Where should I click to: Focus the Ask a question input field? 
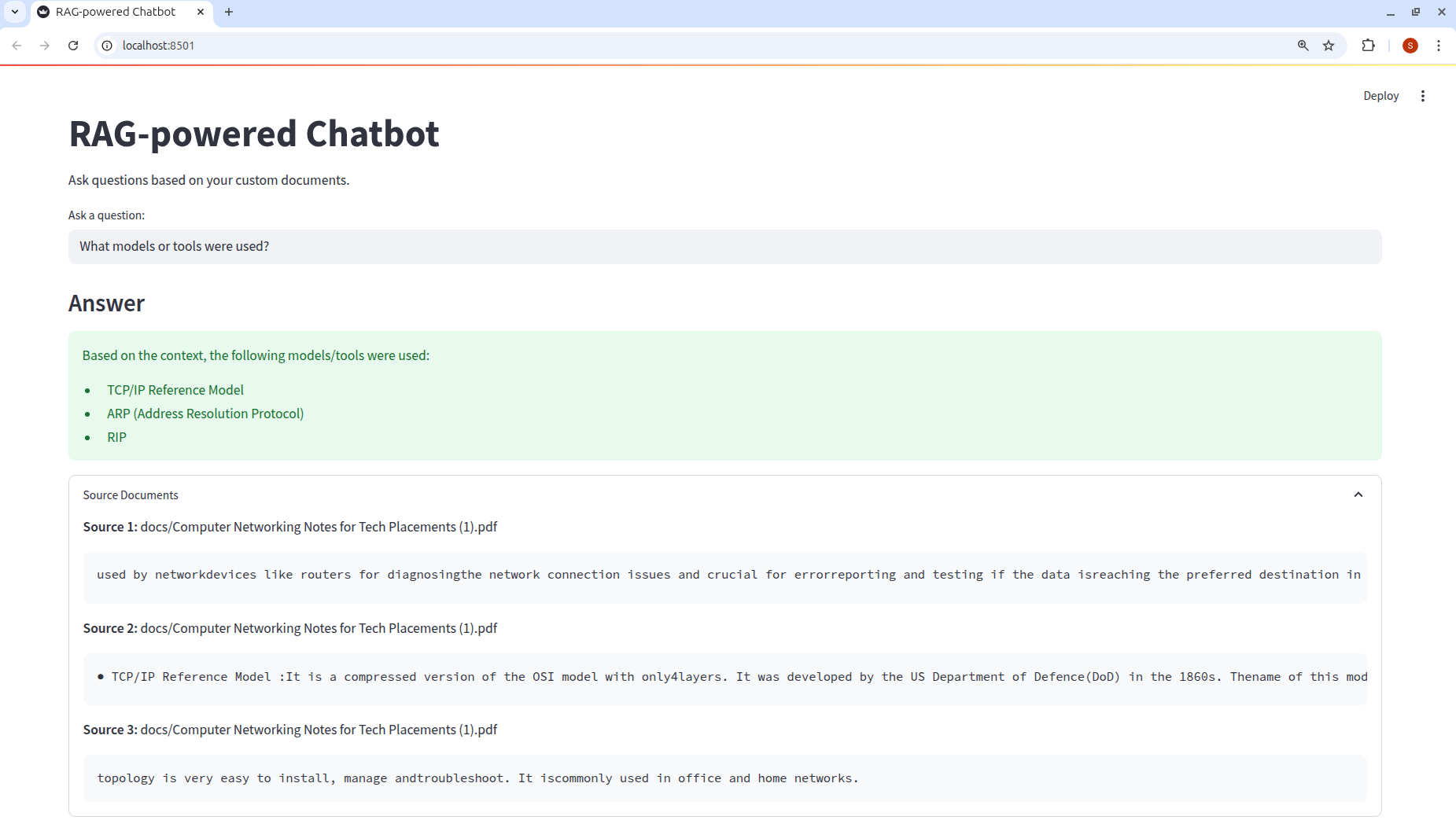[x=724, y=247]
